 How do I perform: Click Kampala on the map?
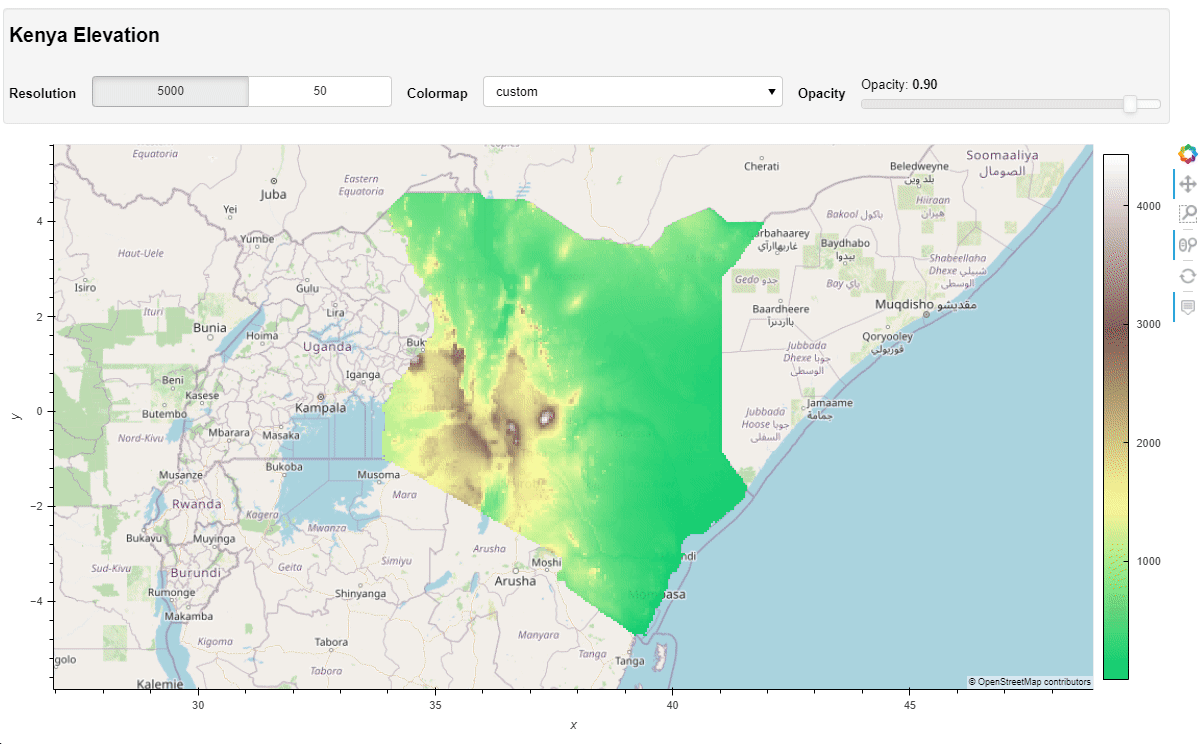coord(320,408)
